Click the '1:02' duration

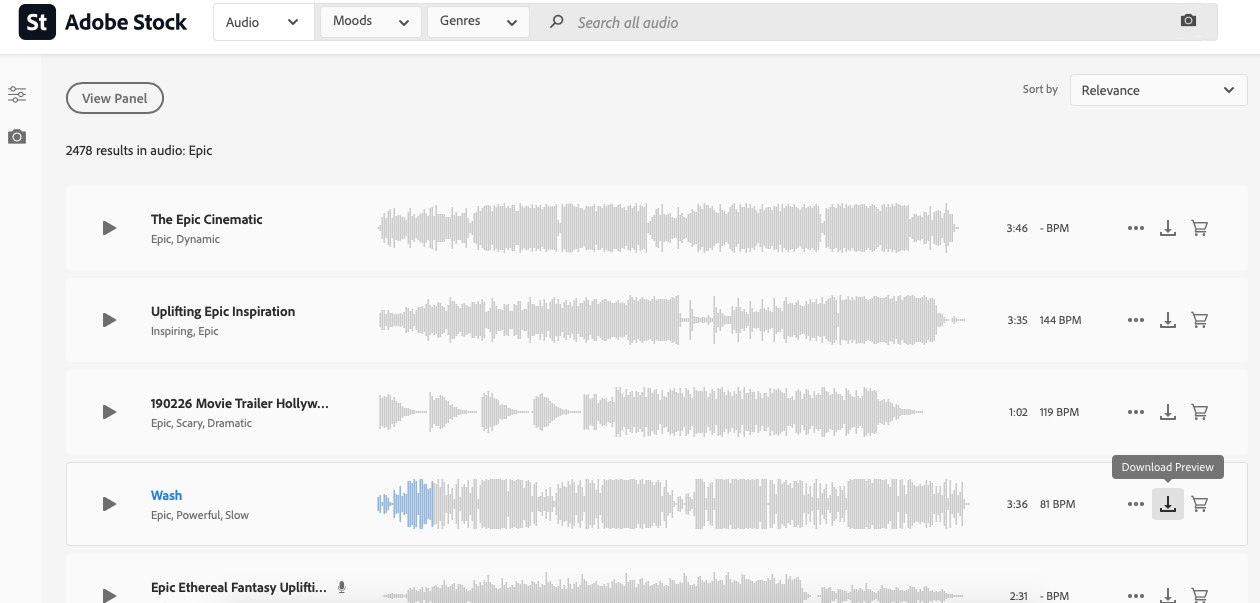click(1018, 412)
